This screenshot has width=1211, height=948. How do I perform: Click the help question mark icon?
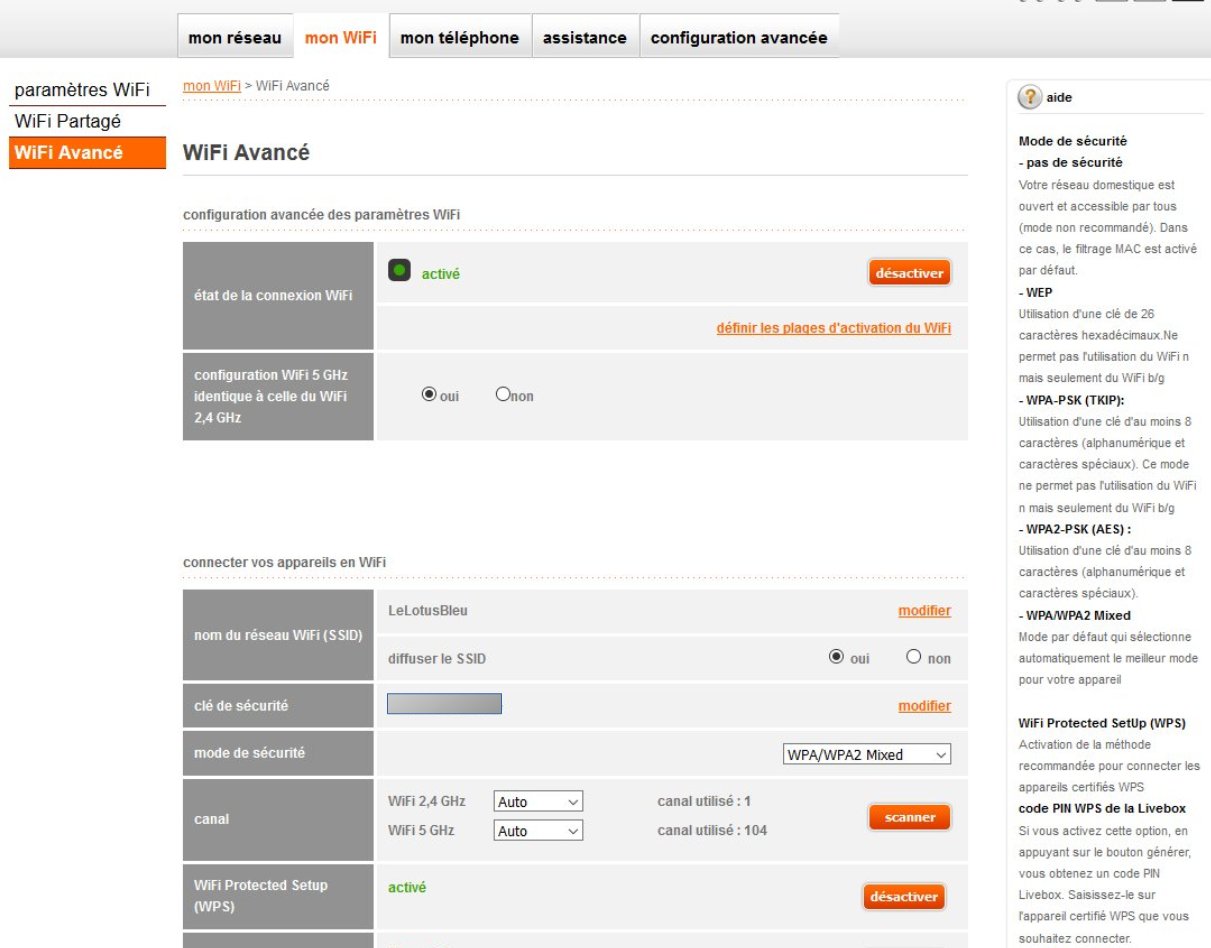(x=1030, y=97)
